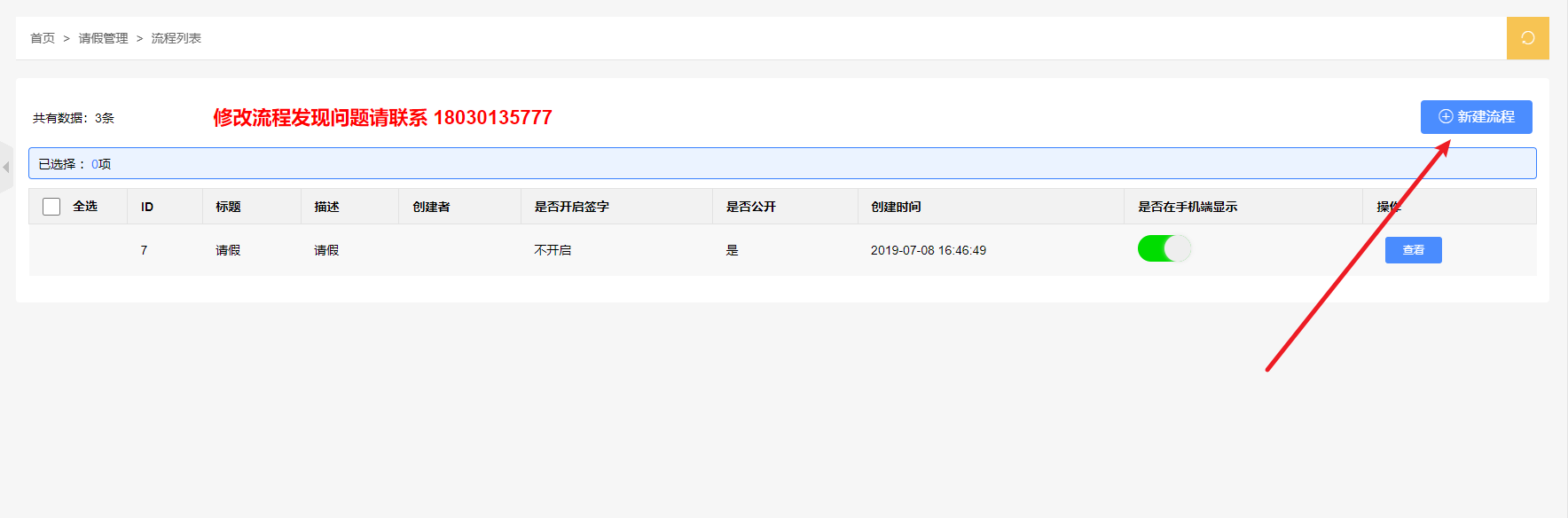Toggle the mobile display switch off
This screenshot has height=518, width=1568.
coord(1164,248)
